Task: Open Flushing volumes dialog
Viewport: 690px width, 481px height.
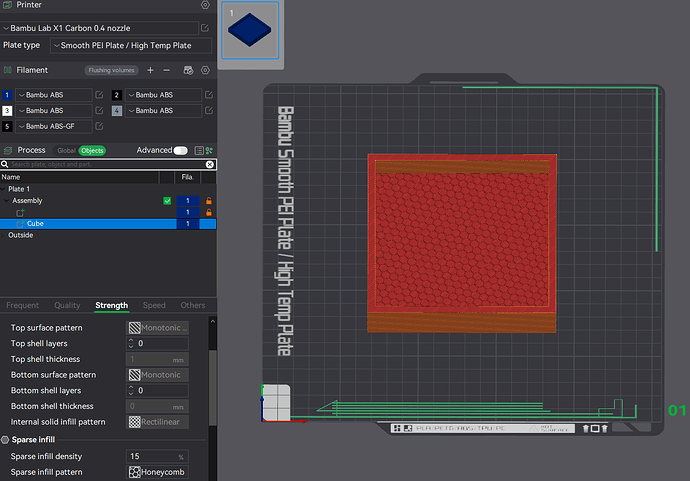Action: (111, 70)
